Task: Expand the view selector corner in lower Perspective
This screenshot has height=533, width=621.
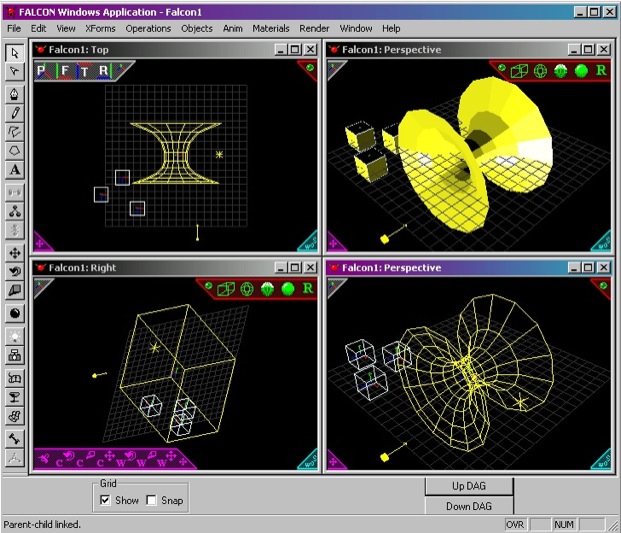Action: (335, 286)
